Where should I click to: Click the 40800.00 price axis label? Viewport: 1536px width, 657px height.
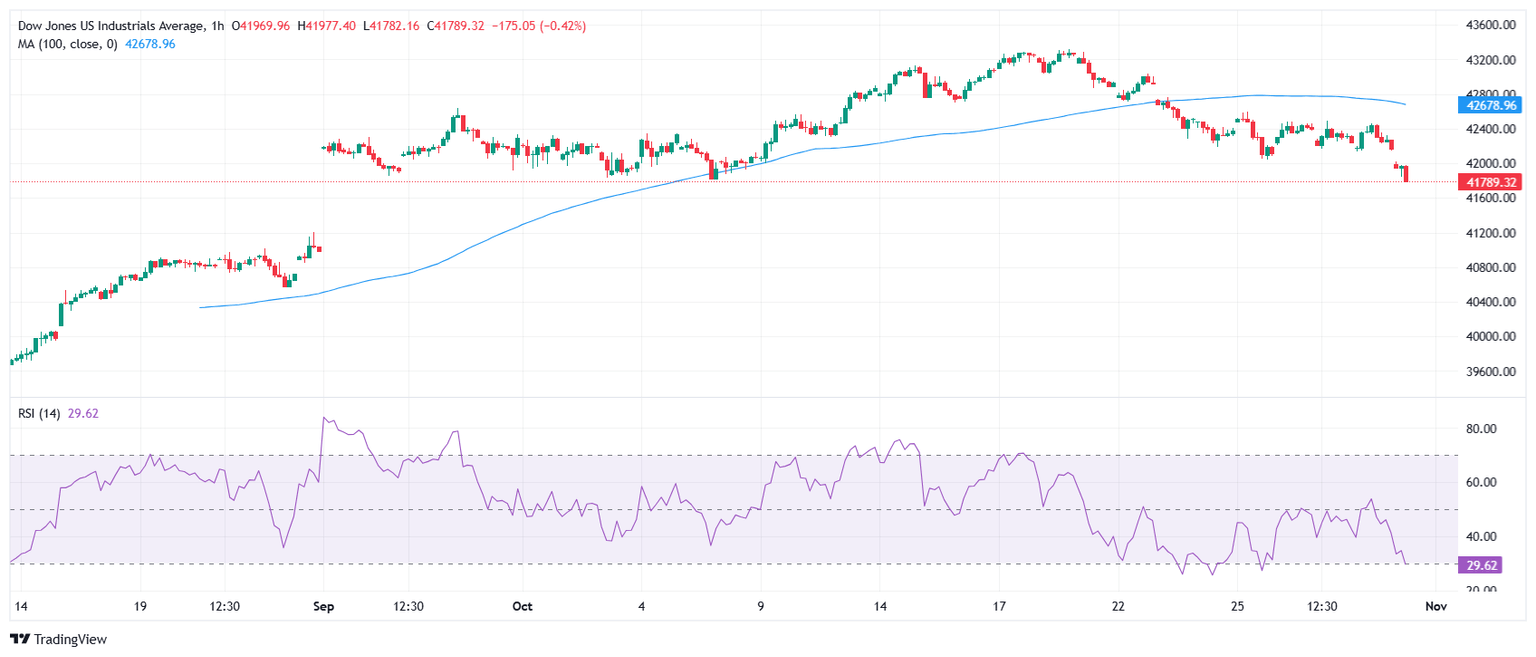coord(1493,268)
